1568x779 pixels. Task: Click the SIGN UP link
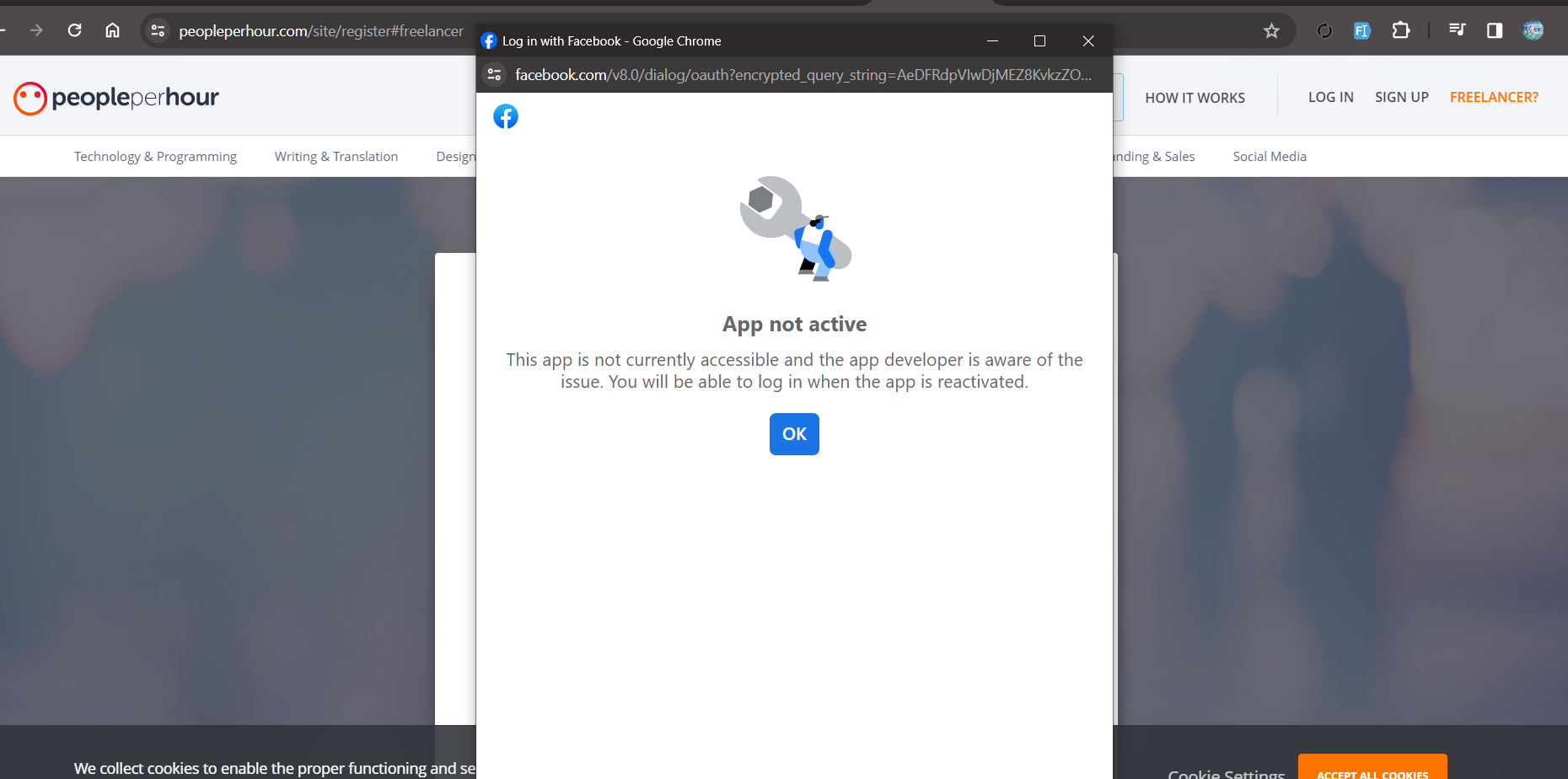1401,98
